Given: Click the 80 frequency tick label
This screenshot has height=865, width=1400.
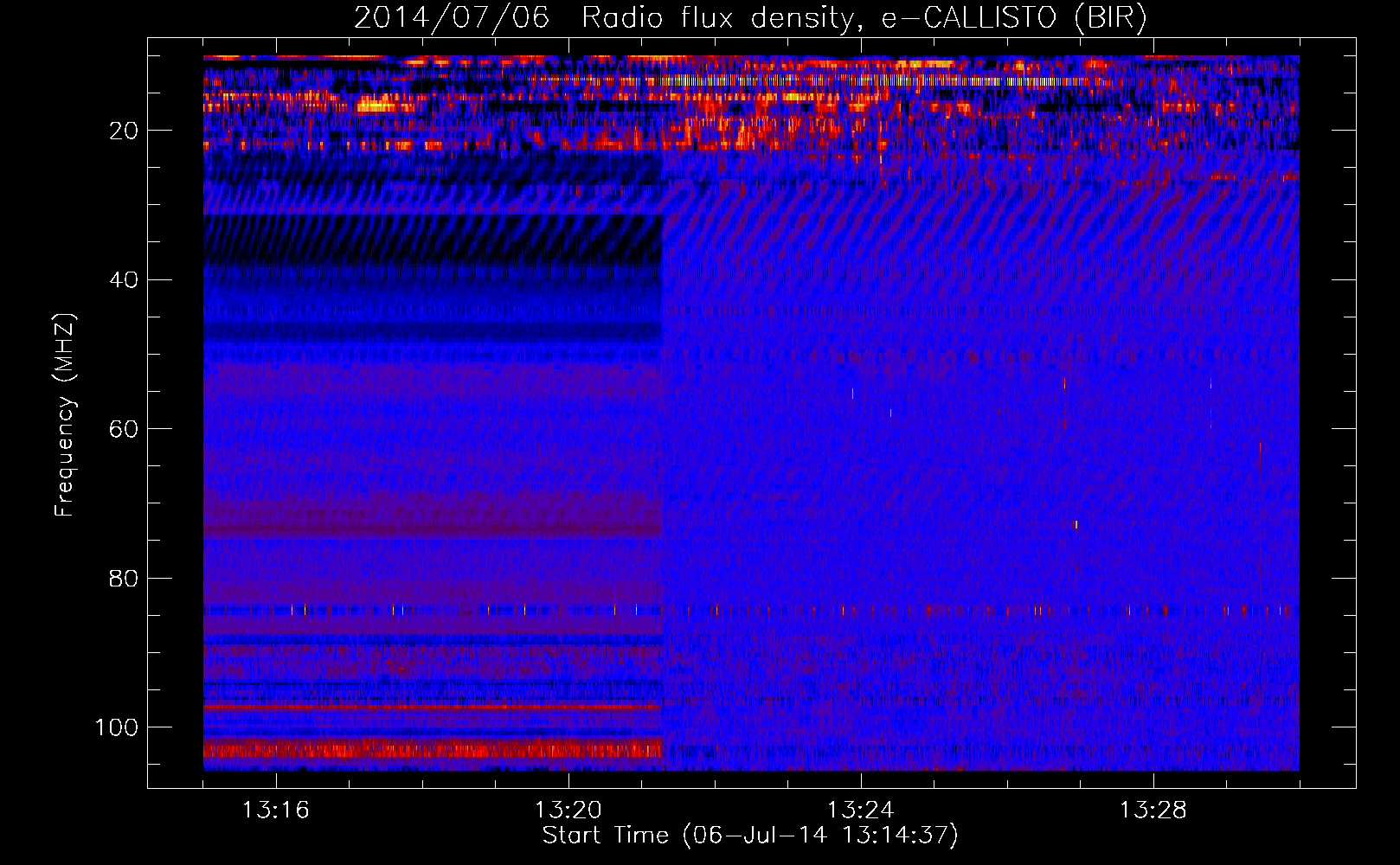Looking at the screenshot, I should point(124,578).
